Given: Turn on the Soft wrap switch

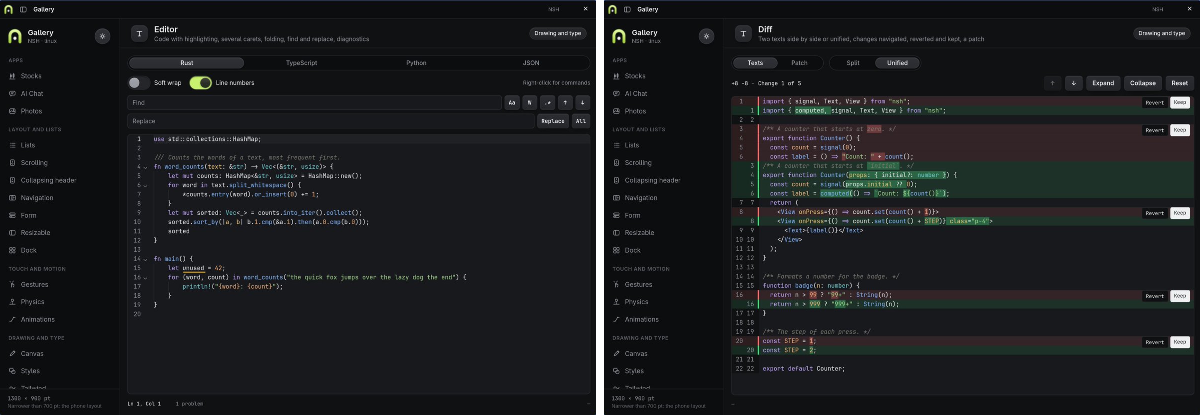Looking at the screenshot, I should click(x=139, y=82).
